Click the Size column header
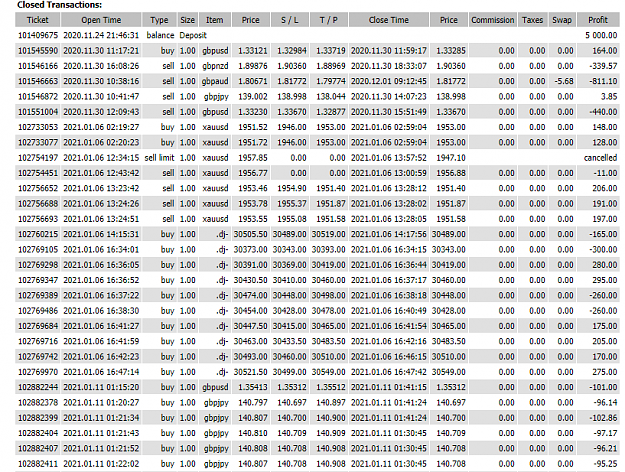 (187, 20)
